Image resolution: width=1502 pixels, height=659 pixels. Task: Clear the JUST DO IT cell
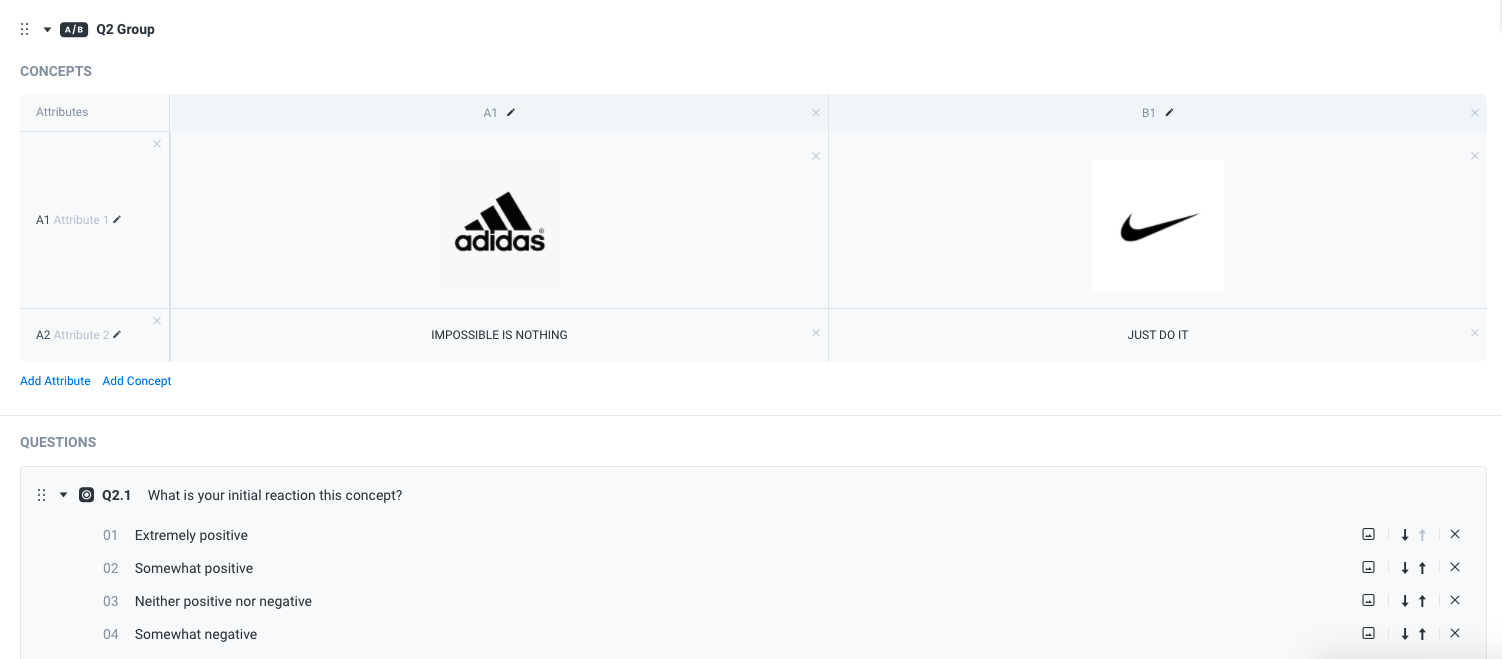[x=1475, y=333]
